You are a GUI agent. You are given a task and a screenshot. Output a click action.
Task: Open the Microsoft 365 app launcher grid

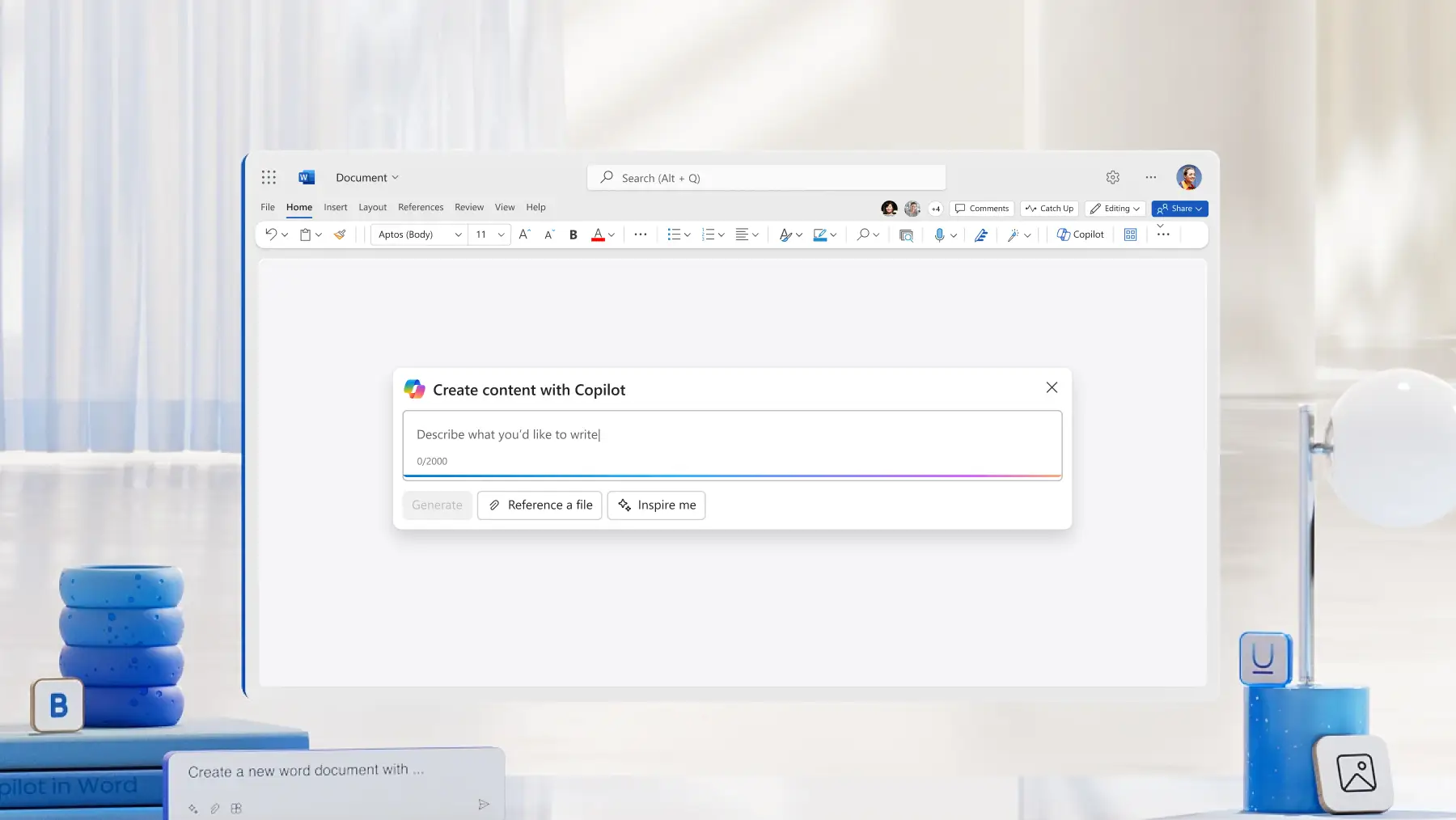[269, 177]
